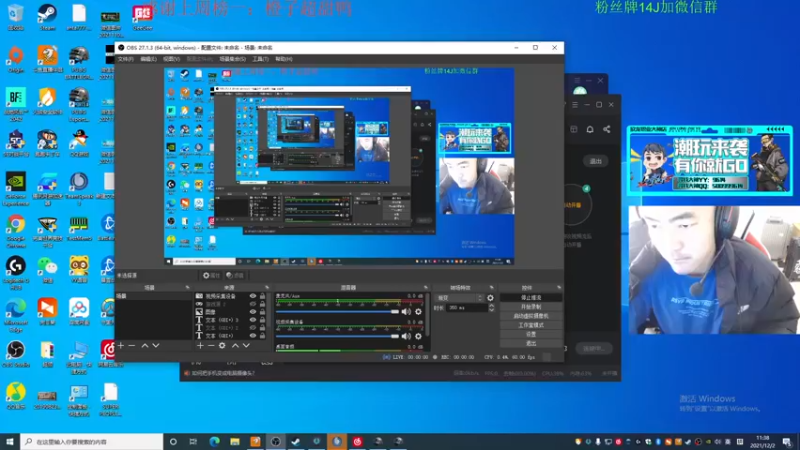This screenshot has width=800, height=450.
Task: Open Task View from the taskbar
Action: pyautogui.click(x=193, y=441)
